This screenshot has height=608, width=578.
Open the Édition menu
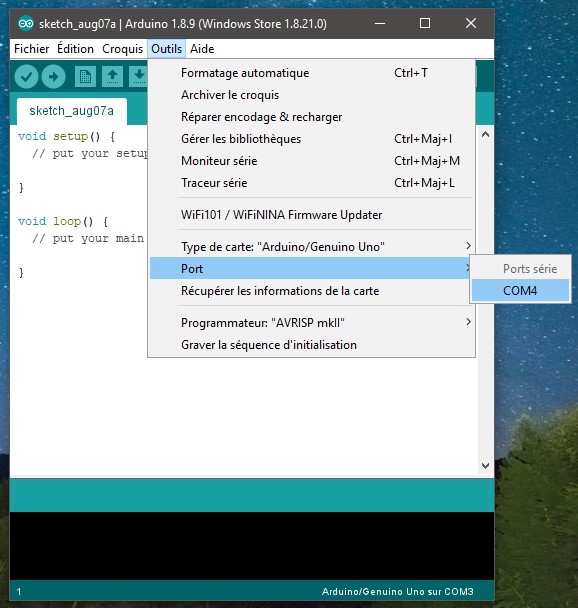point(75,49)
